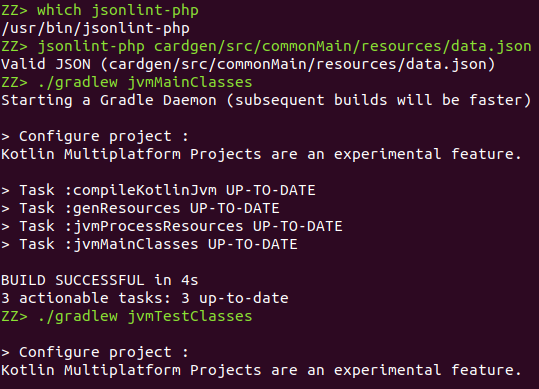Click the 'ZZ>' prompt before jvmTestClasses

[14, 316]
